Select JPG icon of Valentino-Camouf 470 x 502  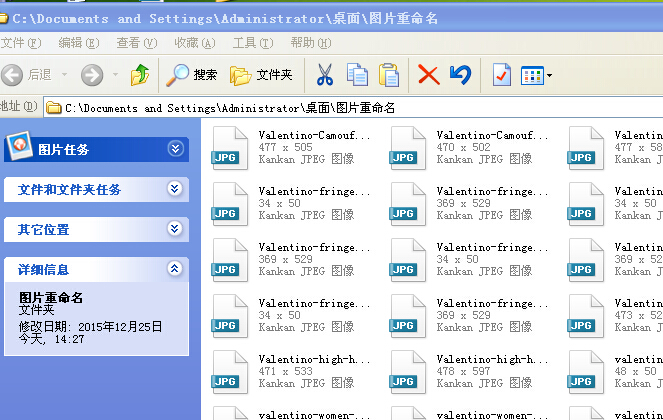click(x=408, y=148)
